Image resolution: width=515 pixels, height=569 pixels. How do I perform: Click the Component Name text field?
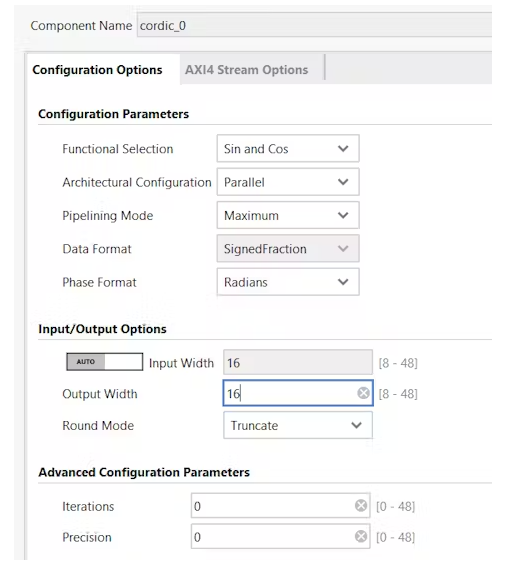coord(314,25)
